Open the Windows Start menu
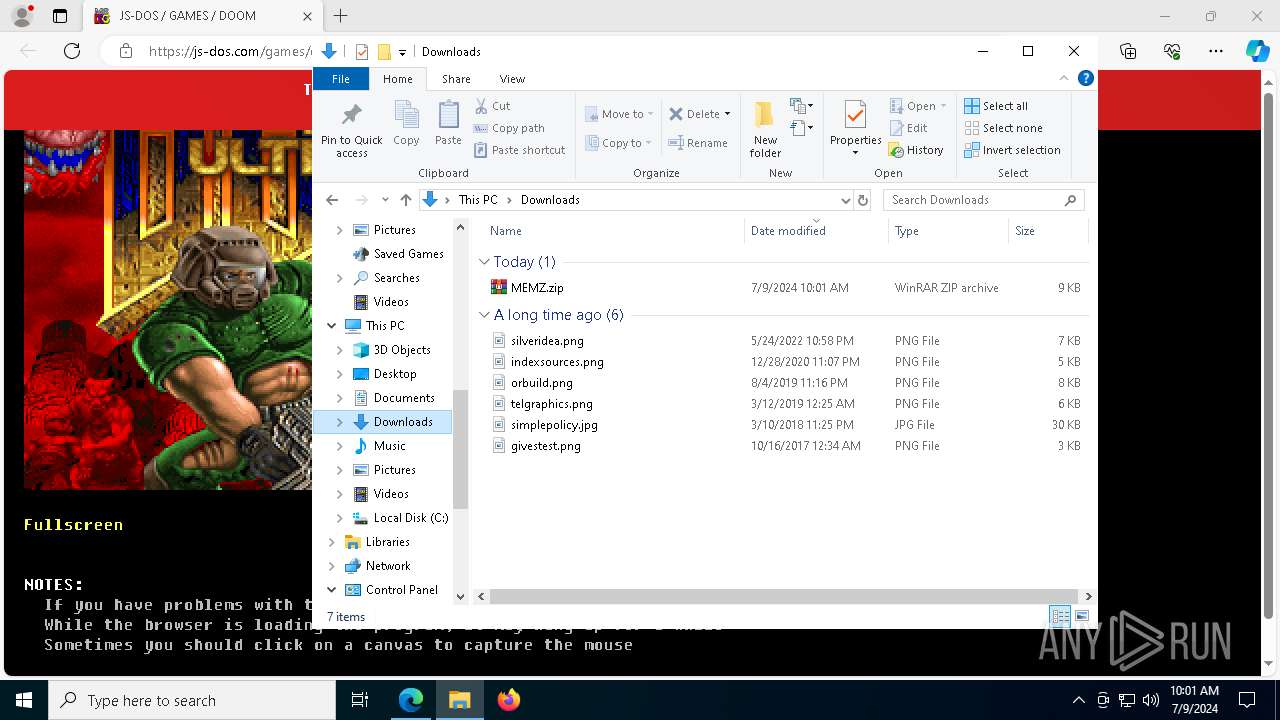1280x720 pixels. (23, 700)
